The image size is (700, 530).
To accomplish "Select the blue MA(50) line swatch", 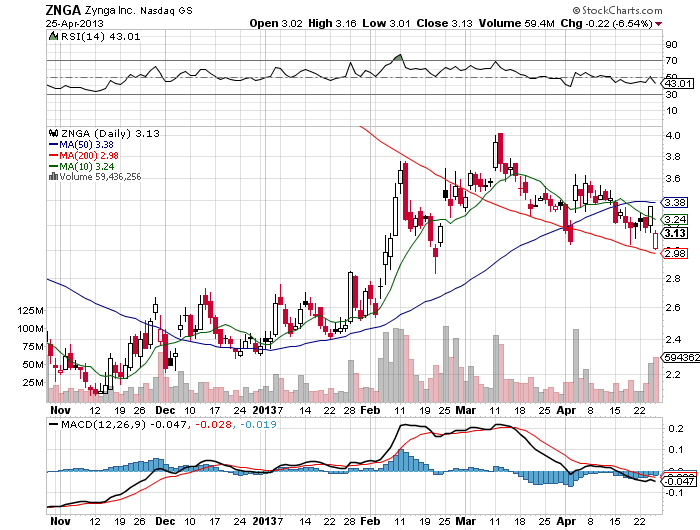I will [x=53, y=145].
